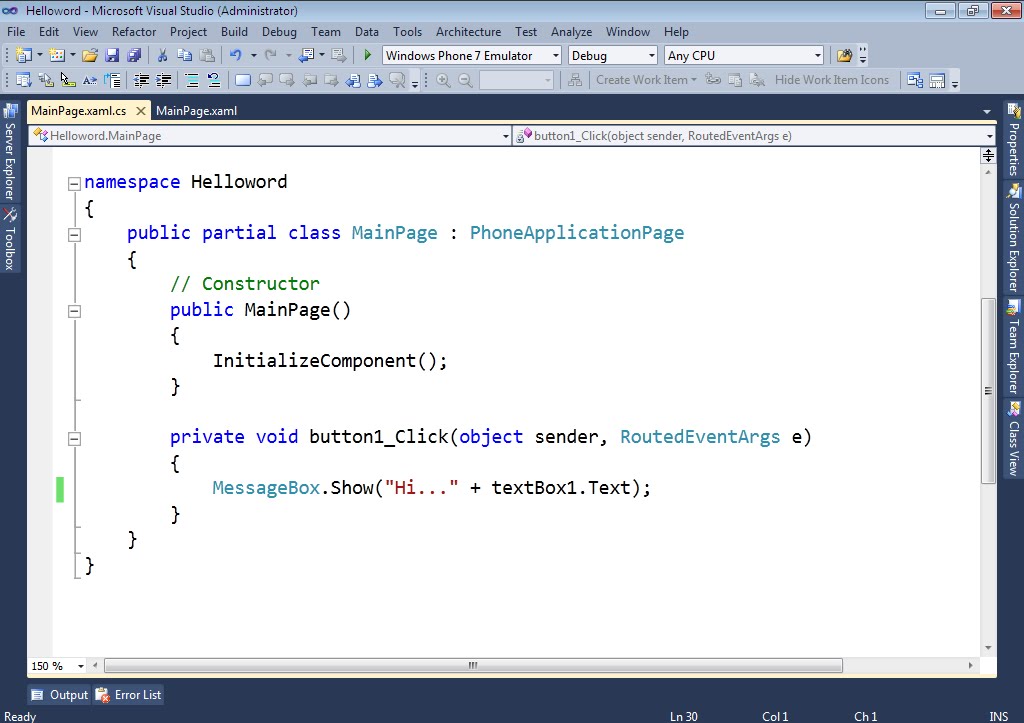Collapse the MainPage class block
This screenshot has width=1024, height=723.
[x=74, y=234]
